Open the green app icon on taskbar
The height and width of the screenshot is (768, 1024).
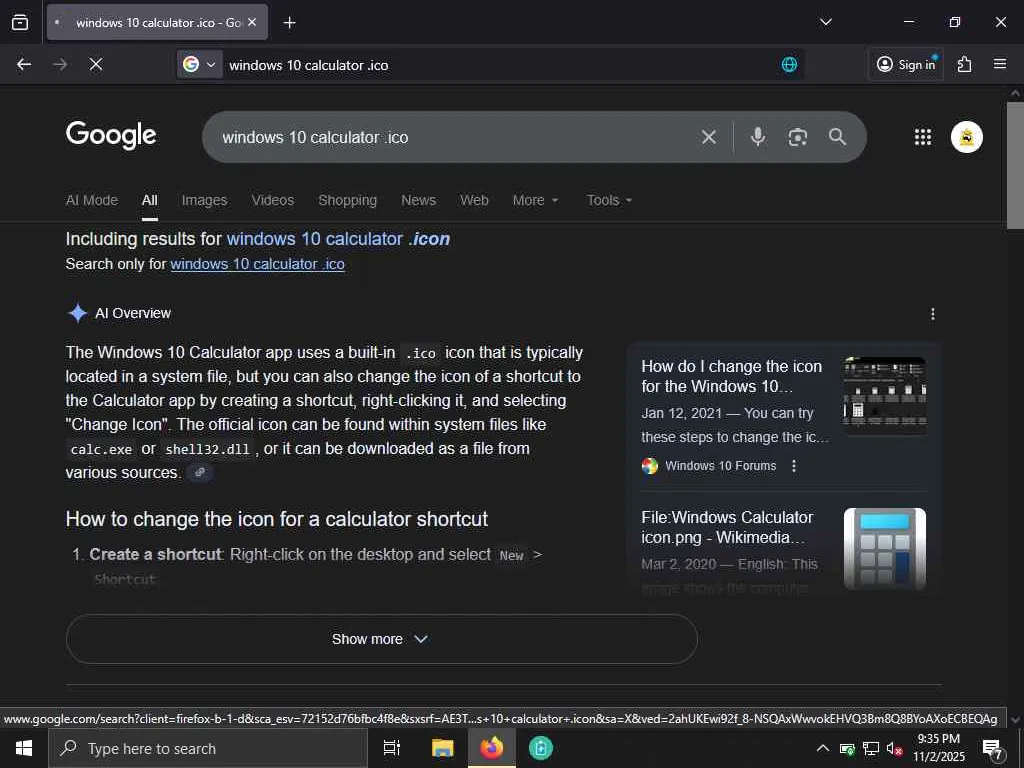(541, 748)
